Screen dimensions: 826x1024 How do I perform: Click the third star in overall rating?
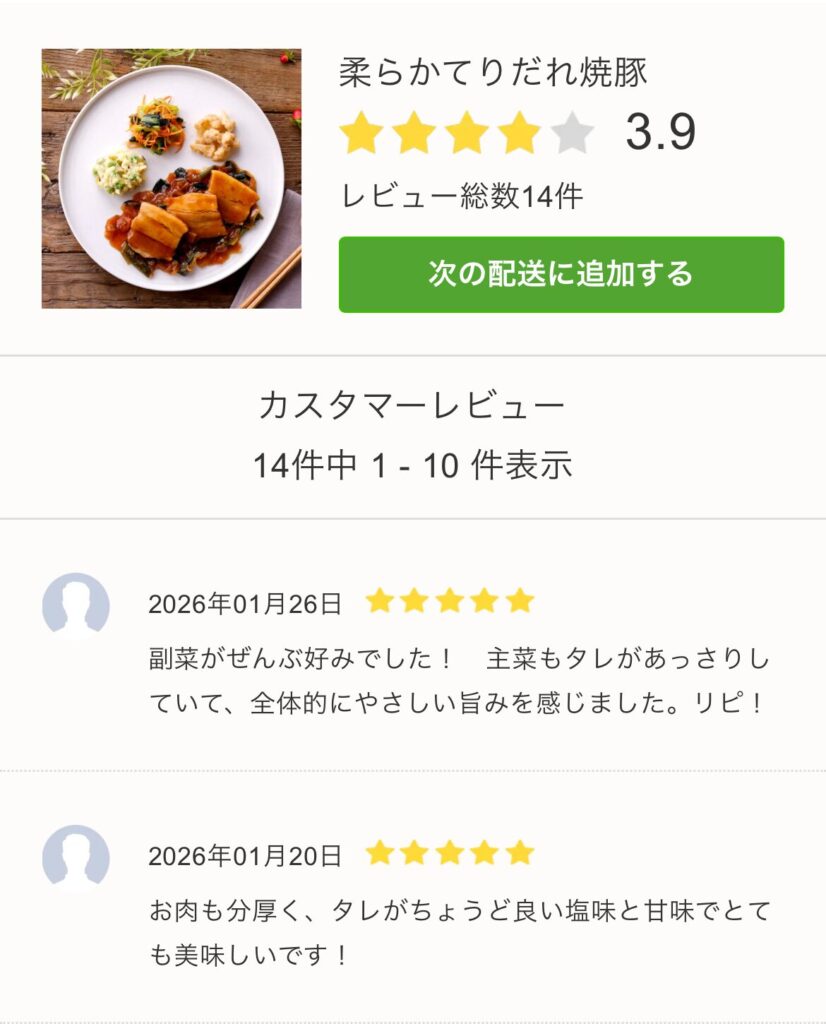click(x=466, y=133)
